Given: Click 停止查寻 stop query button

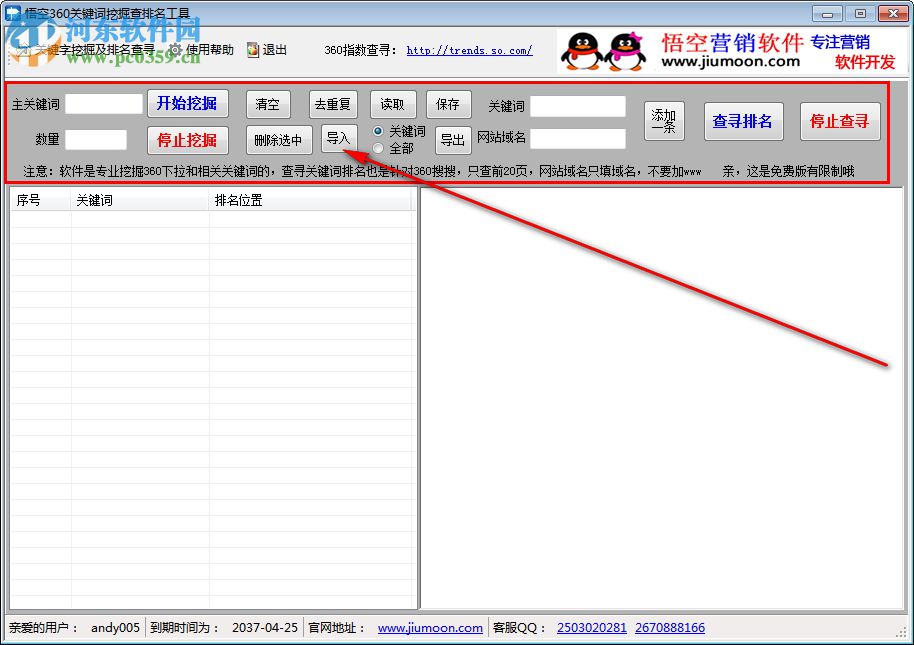Looking at the screenshot, I should 840,121.
